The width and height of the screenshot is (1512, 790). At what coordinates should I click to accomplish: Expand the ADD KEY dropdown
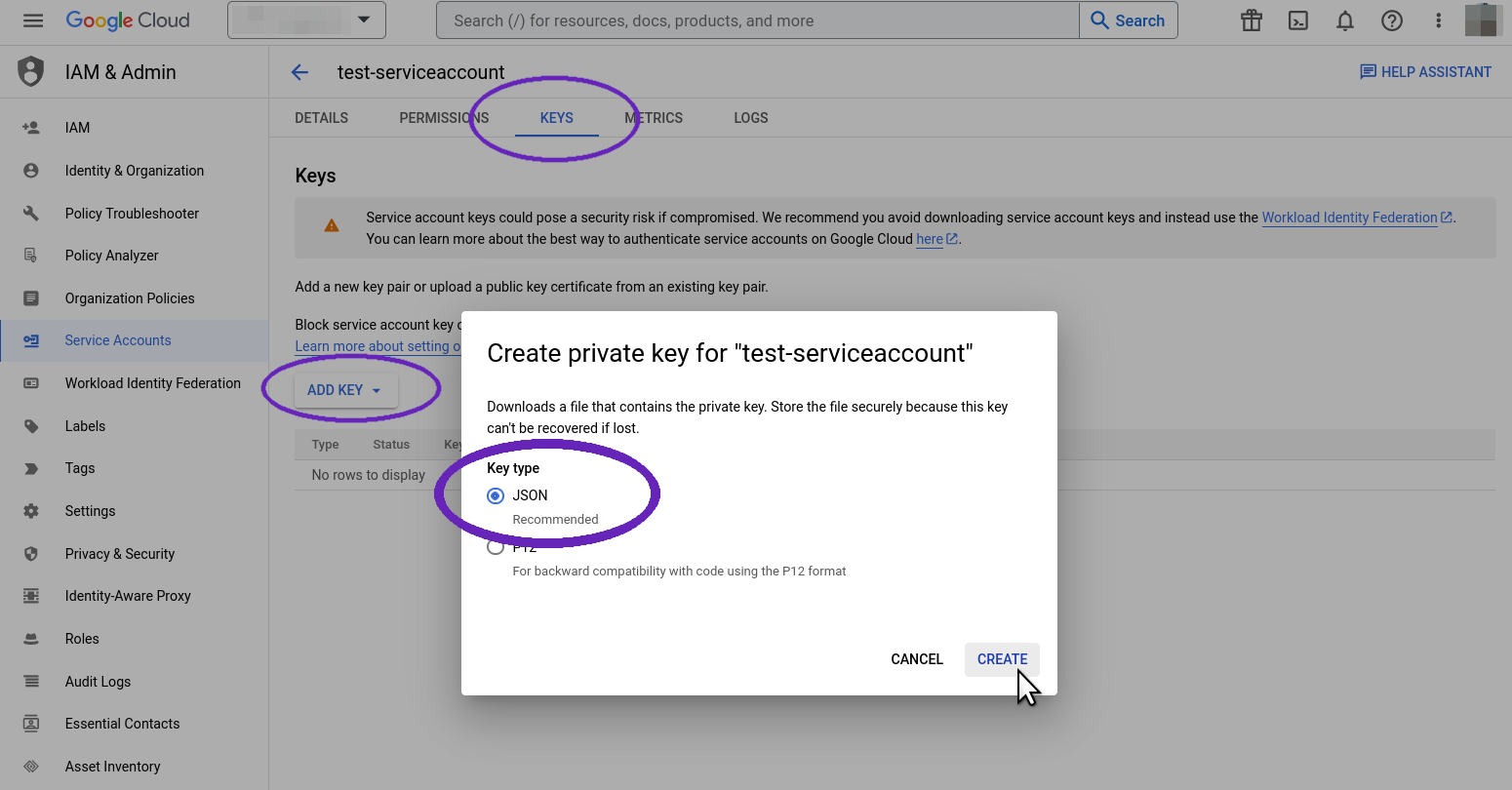344,389
